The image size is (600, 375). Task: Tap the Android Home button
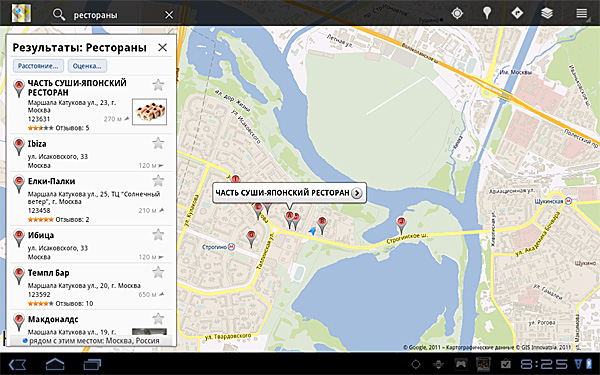[x=55, y=364]
